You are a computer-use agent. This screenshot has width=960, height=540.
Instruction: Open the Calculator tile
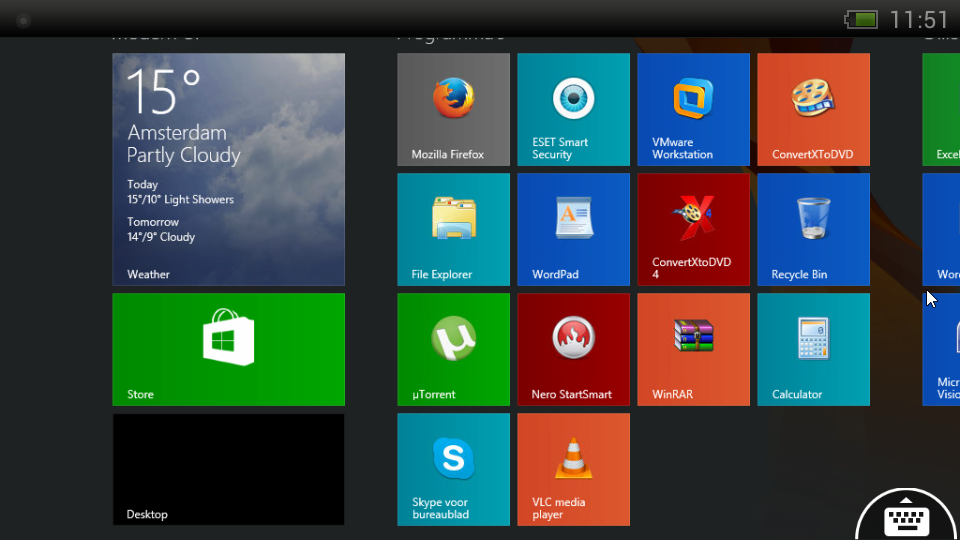click(813, 349)
